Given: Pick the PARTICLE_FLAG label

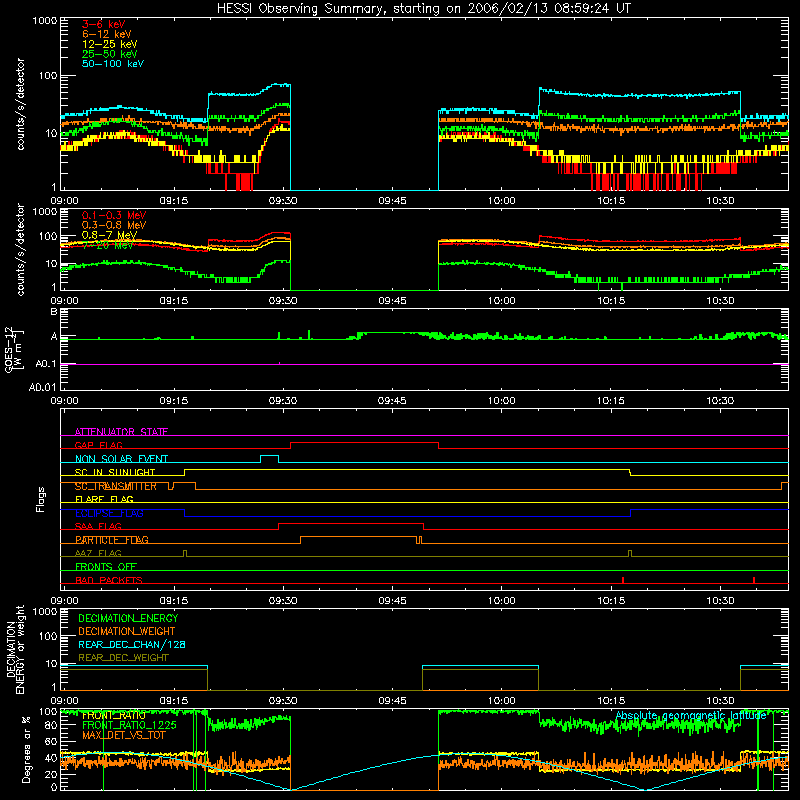Looking at the screenshot, I should point(112,540).
